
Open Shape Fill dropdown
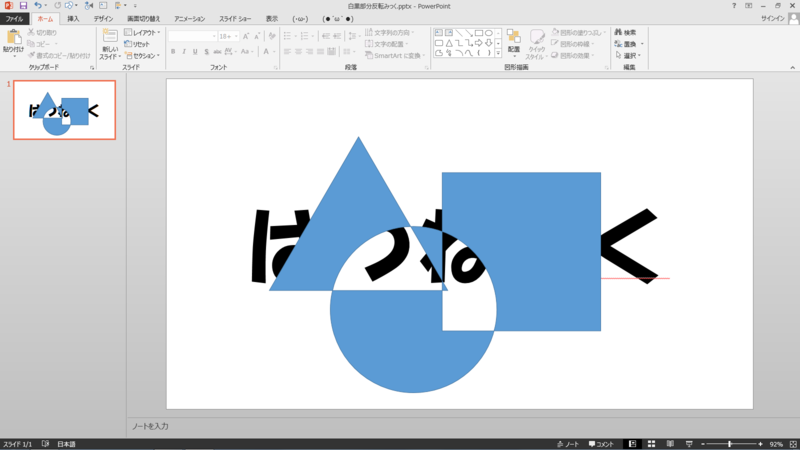click(x=579, y=33)
